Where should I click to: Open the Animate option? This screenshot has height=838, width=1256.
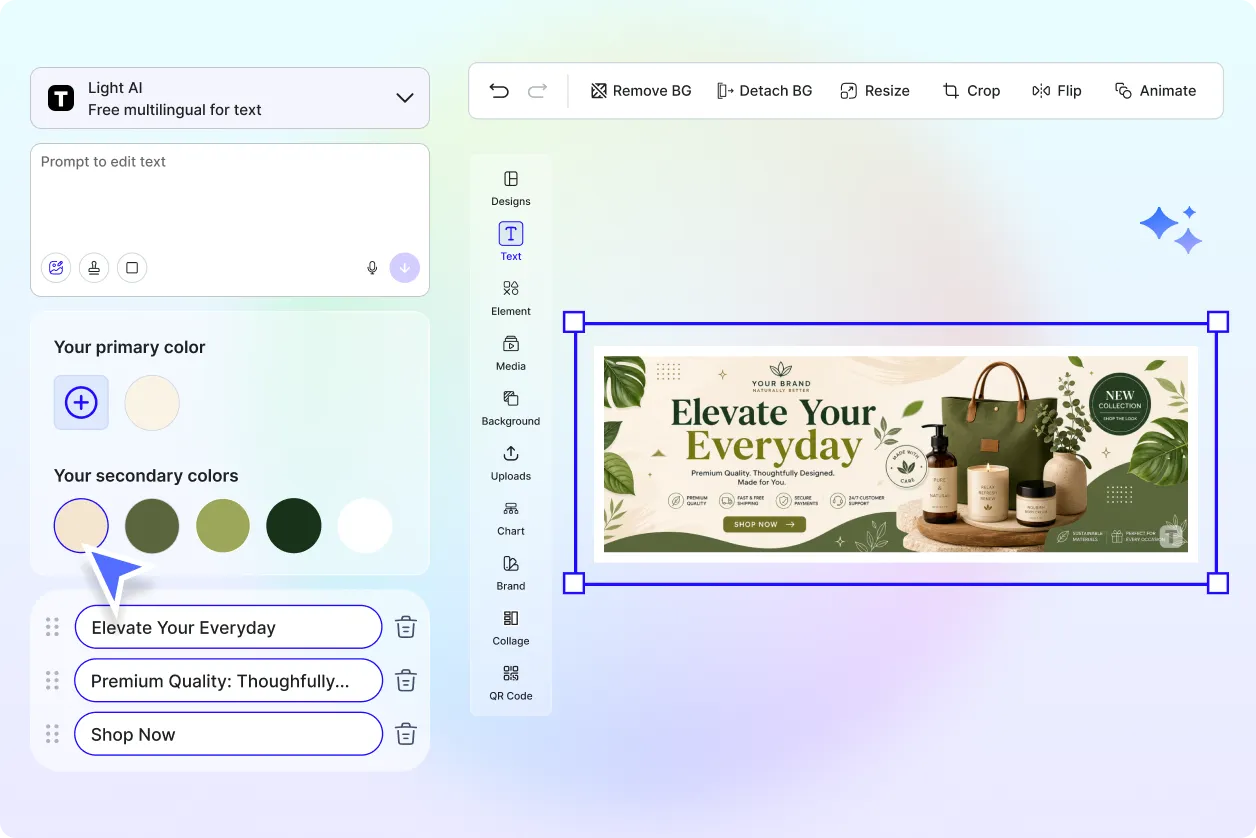1155,91
